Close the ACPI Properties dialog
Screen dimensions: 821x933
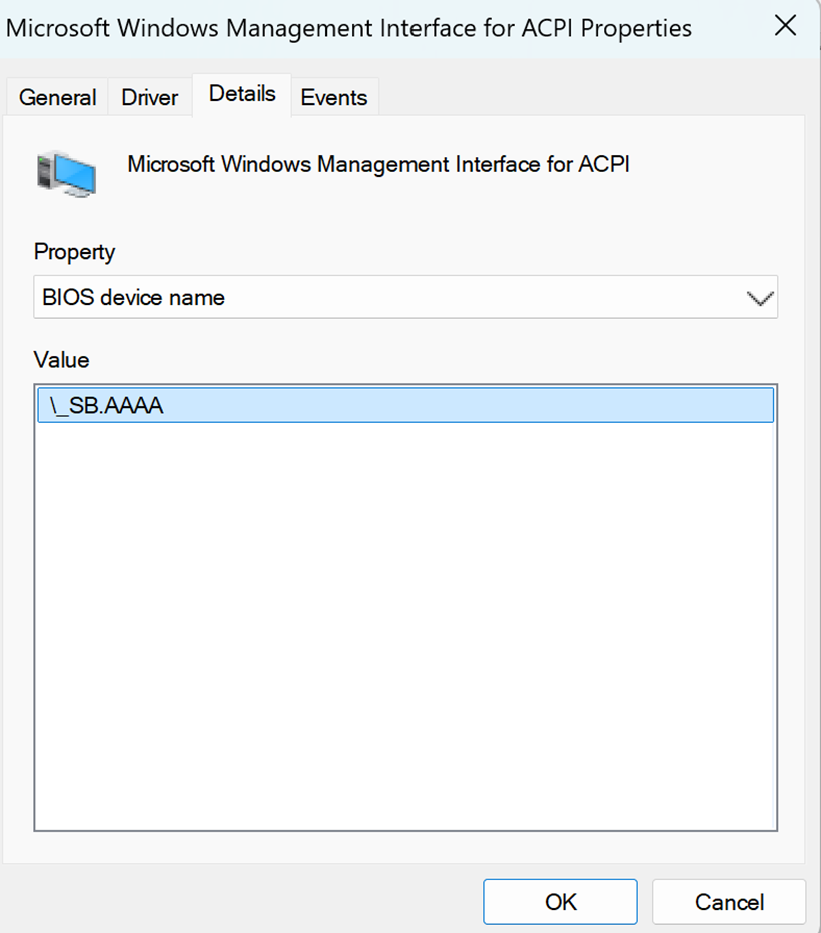(785, 26)
